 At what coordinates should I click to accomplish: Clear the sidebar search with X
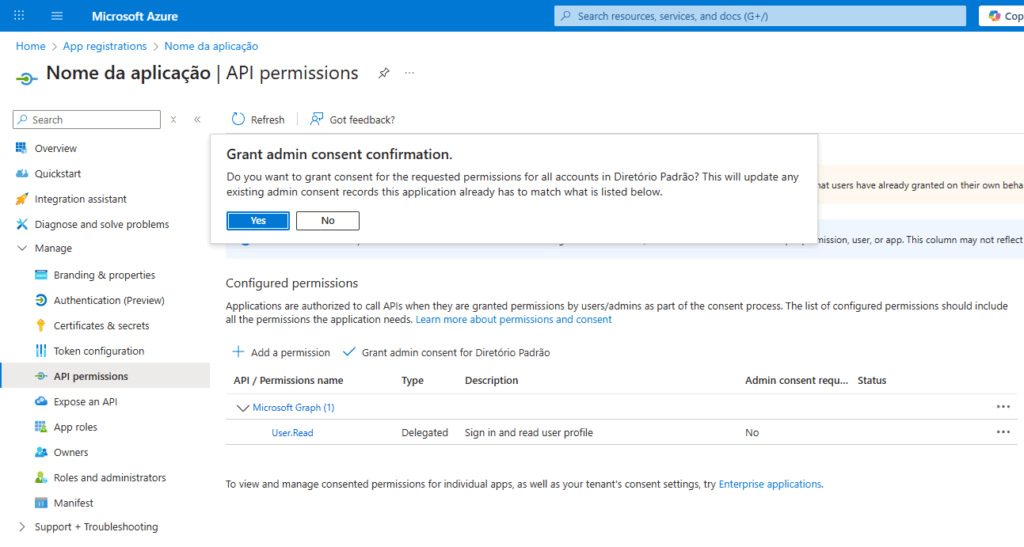(173, 119)
